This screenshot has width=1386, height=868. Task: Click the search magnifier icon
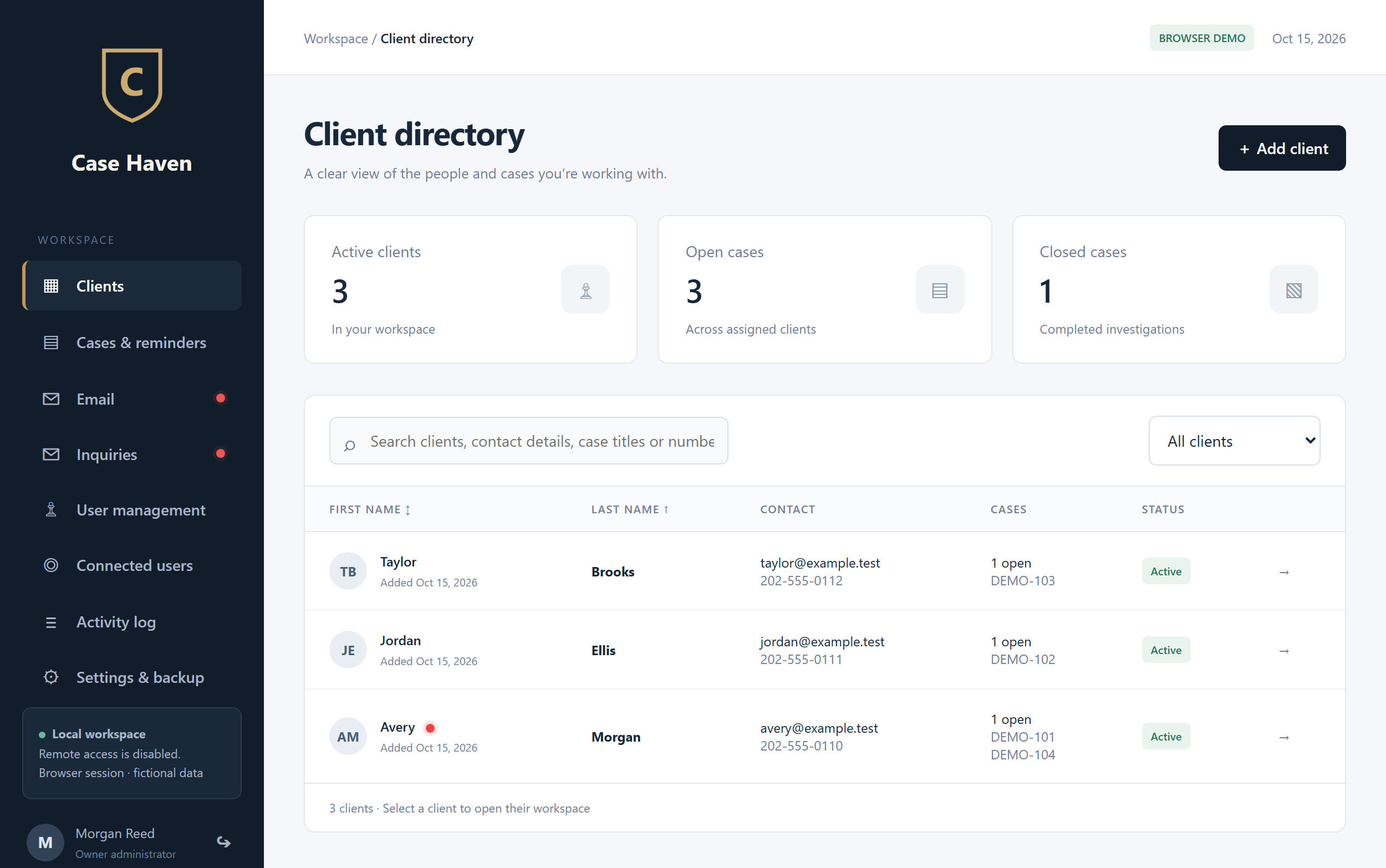350,445
